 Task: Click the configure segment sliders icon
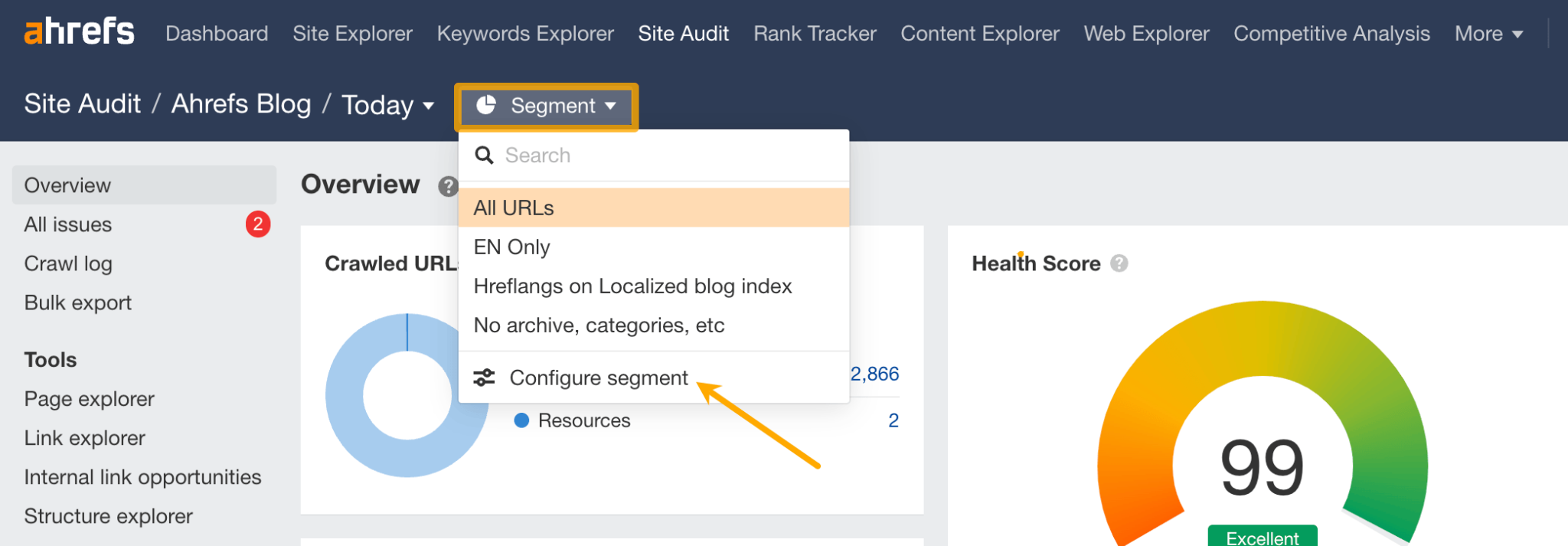[484, 378]
